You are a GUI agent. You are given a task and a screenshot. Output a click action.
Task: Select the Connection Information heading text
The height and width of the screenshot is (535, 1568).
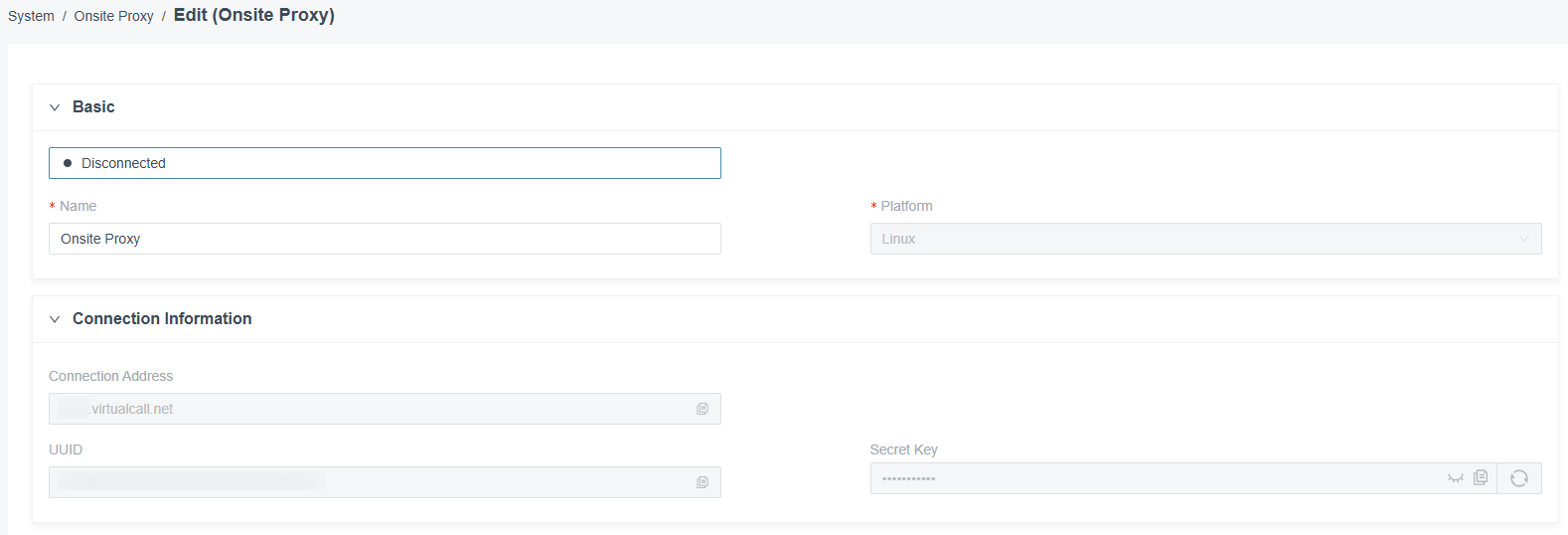(x=162, y=319)
